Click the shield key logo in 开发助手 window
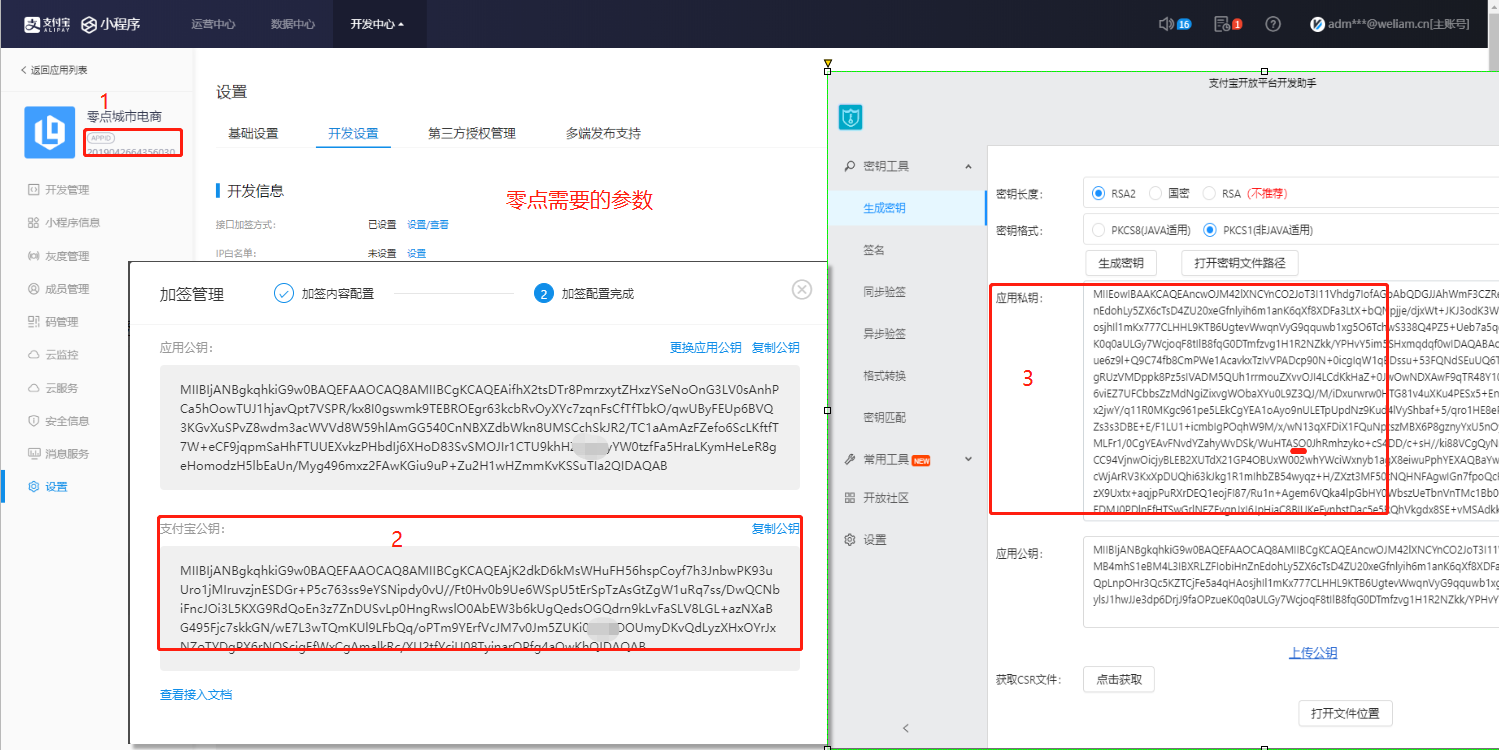 tap(851, 117)
